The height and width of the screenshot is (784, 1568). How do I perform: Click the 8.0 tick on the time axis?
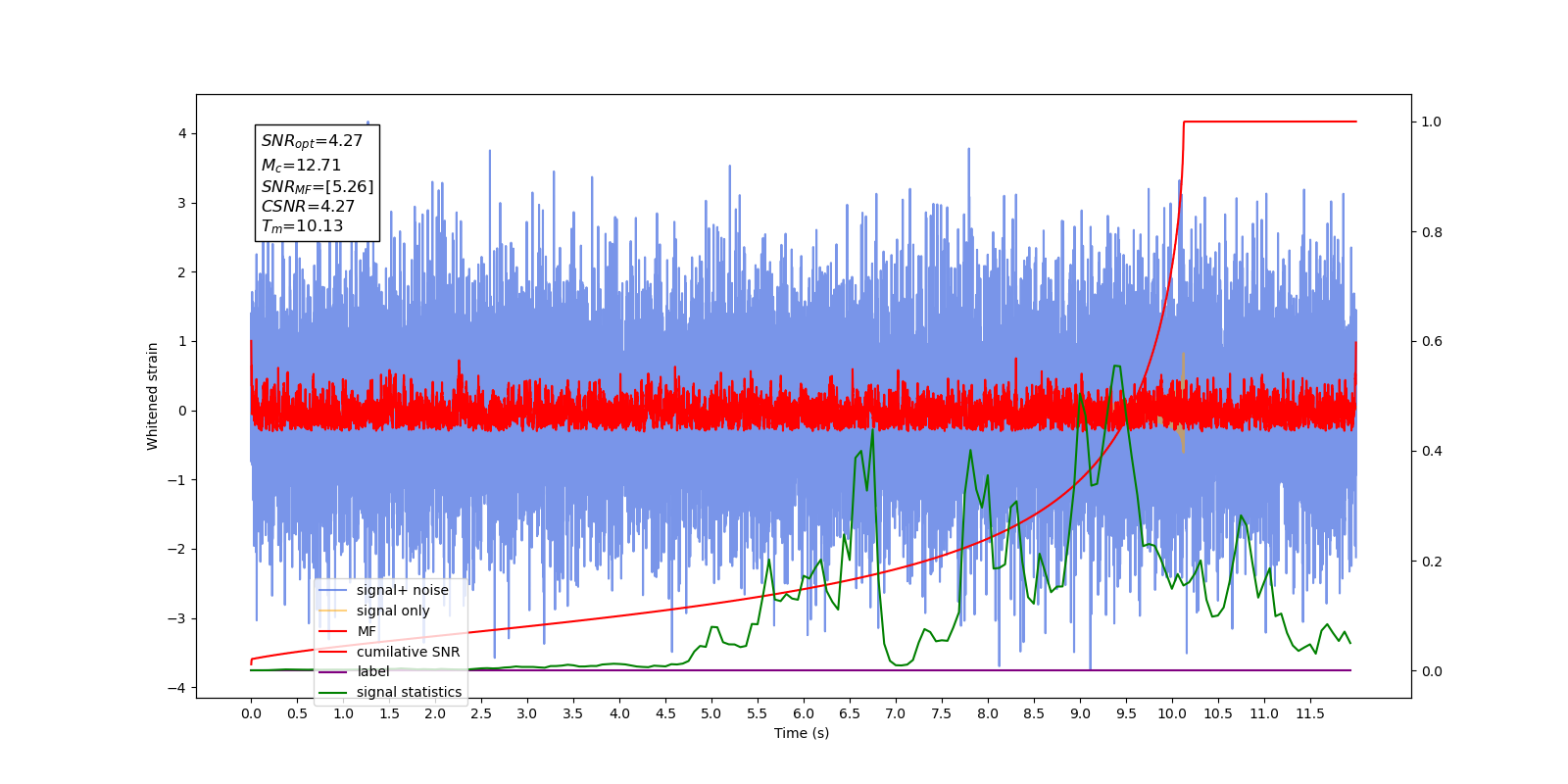(x=988, y=713)
